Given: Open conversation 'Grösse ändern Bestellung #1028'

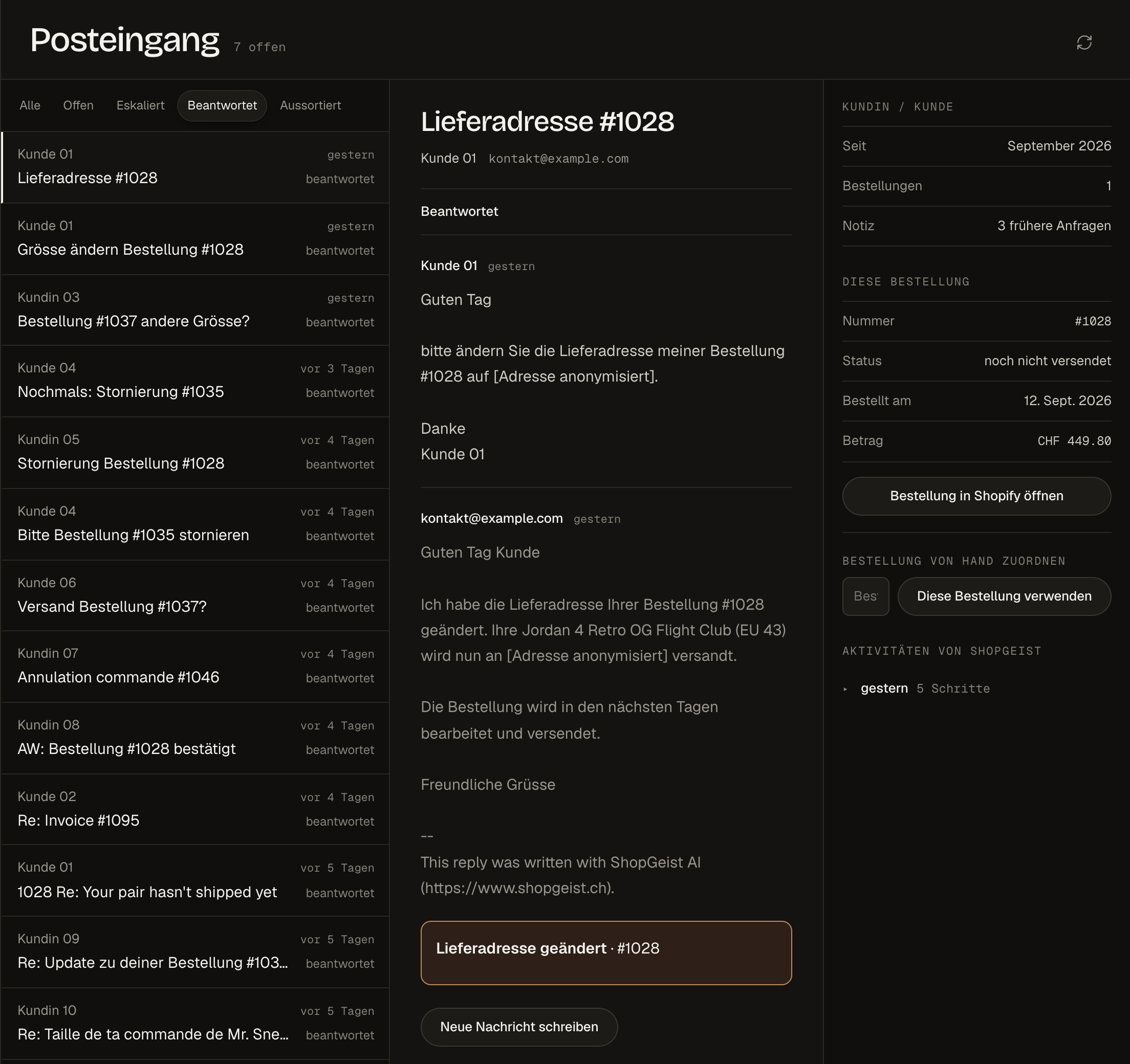Looking at the screenshot, I should tap(195, 239).
